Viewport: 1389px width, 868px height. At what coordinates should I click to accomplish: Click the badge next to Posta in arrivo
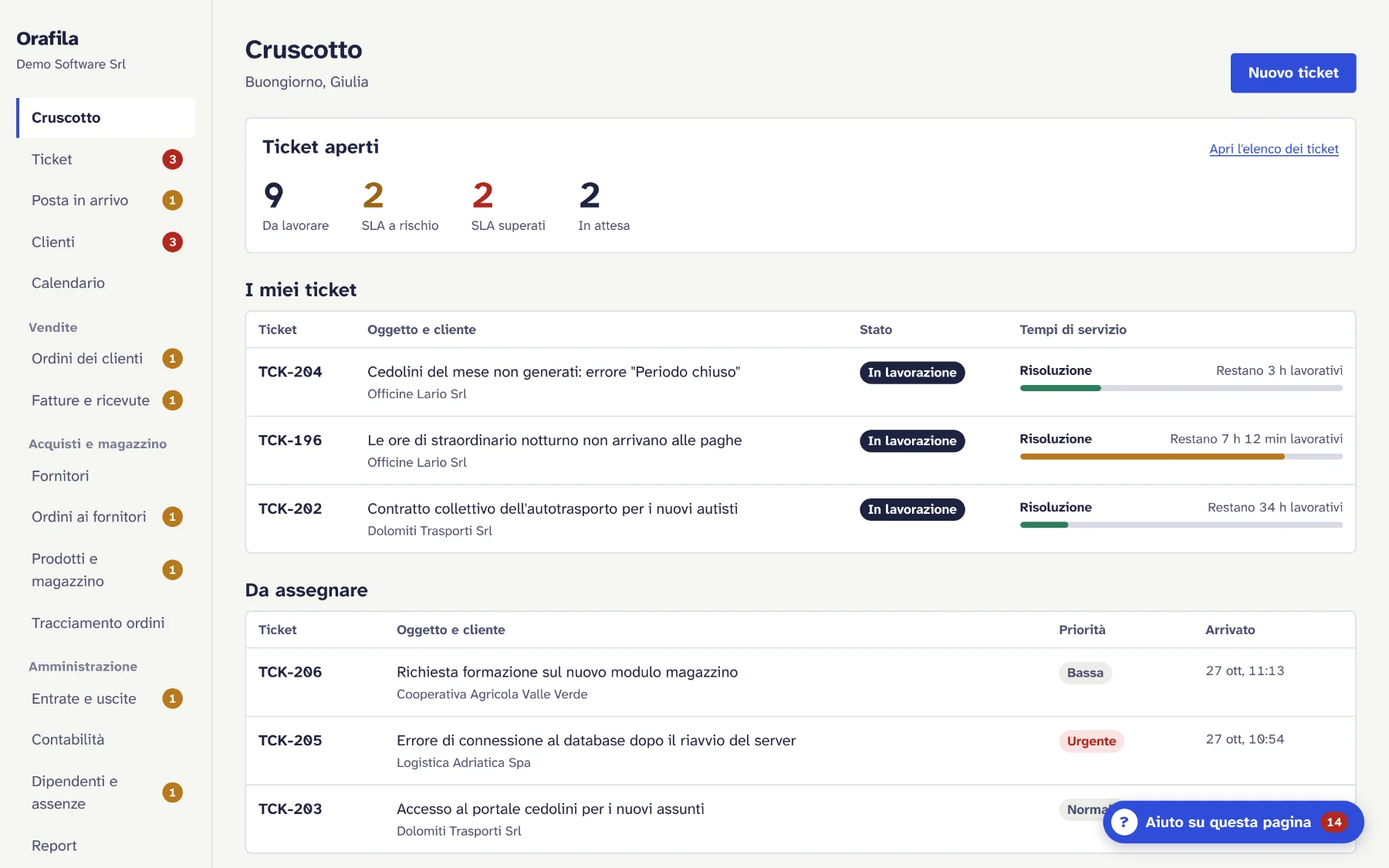[x=172, y=201]
